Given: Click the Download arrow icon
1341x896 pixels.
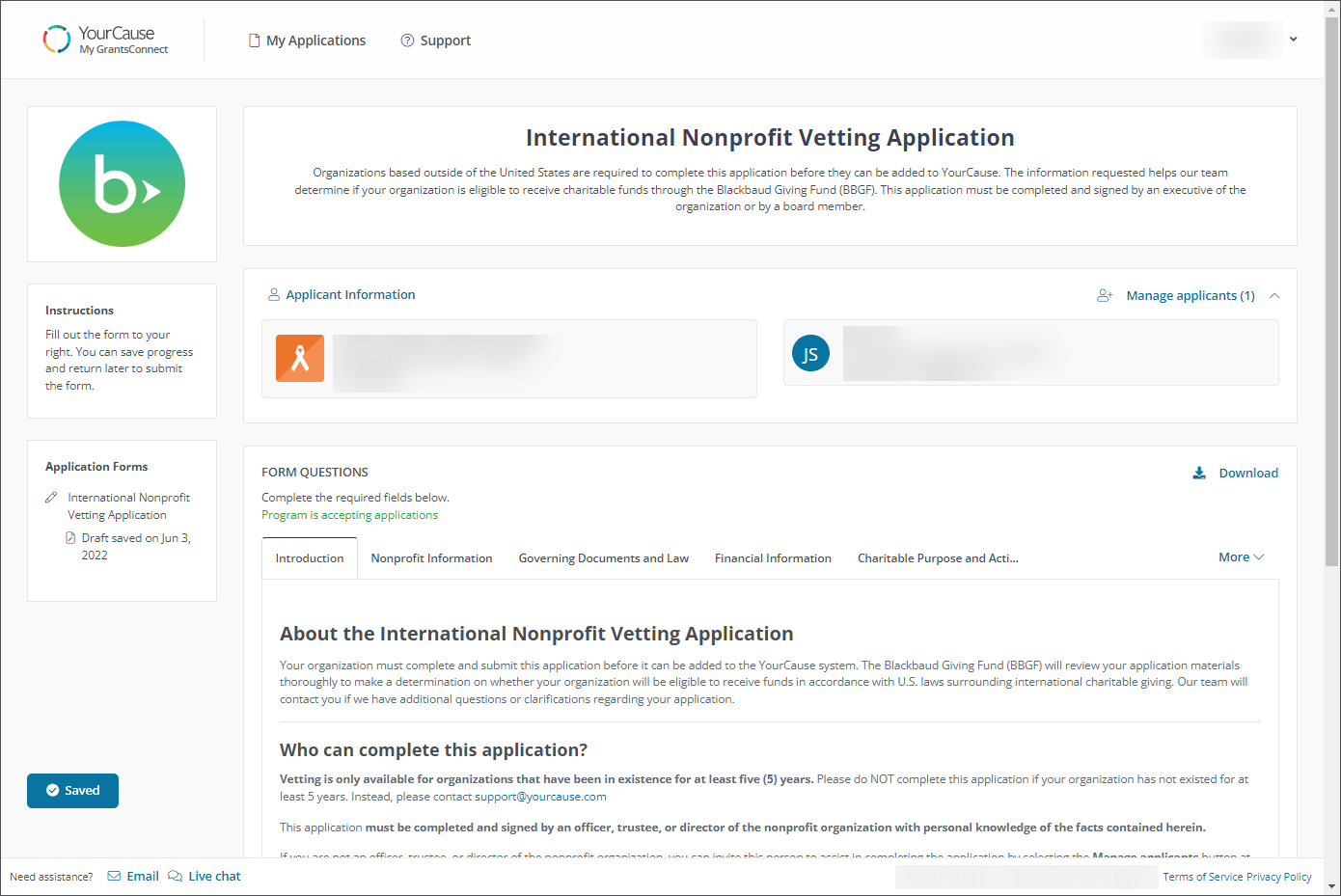Looking at the screenshot, I should click(x=1199, y=473).
